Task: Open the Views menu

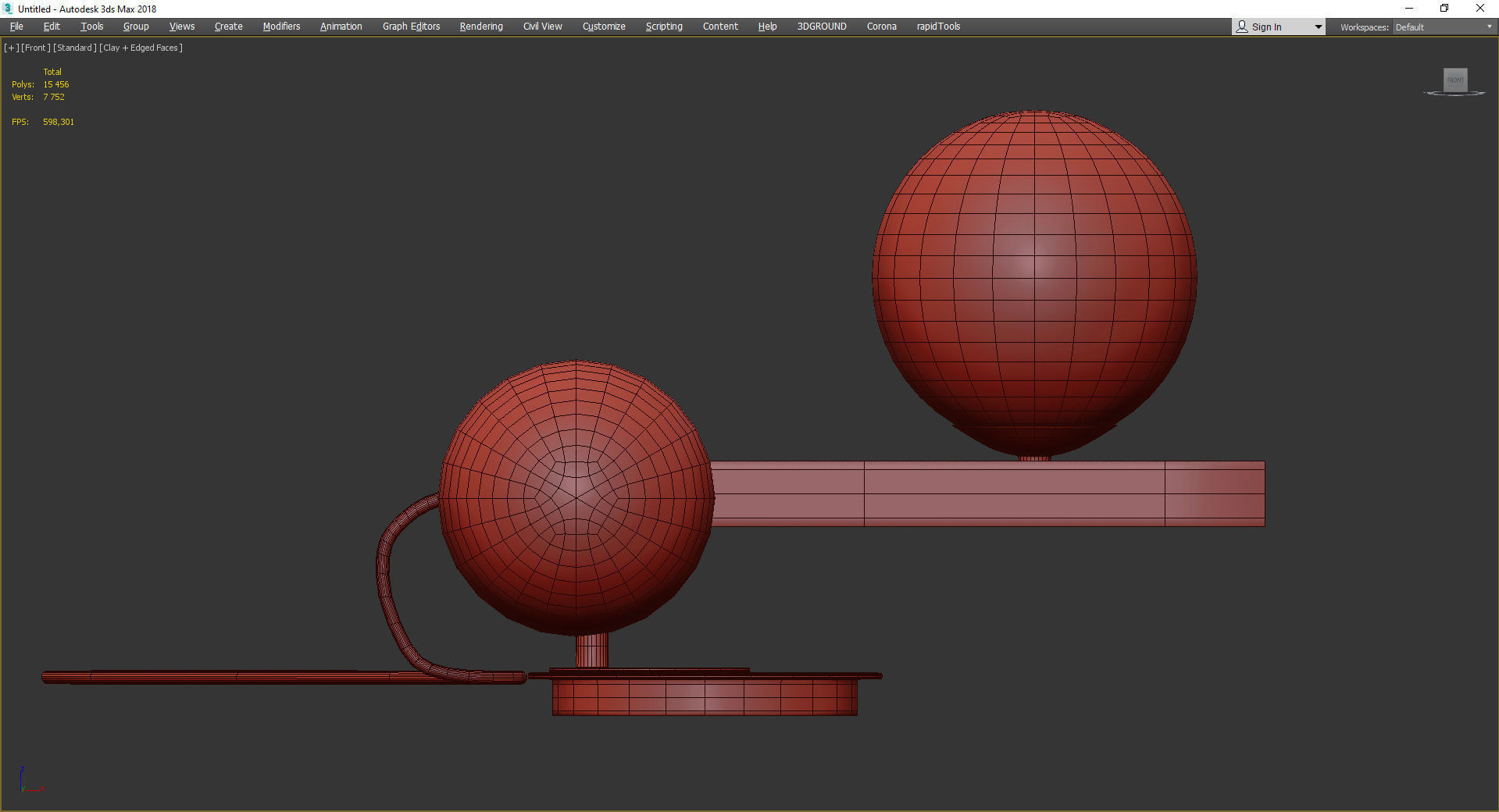Action: [182, 27]
